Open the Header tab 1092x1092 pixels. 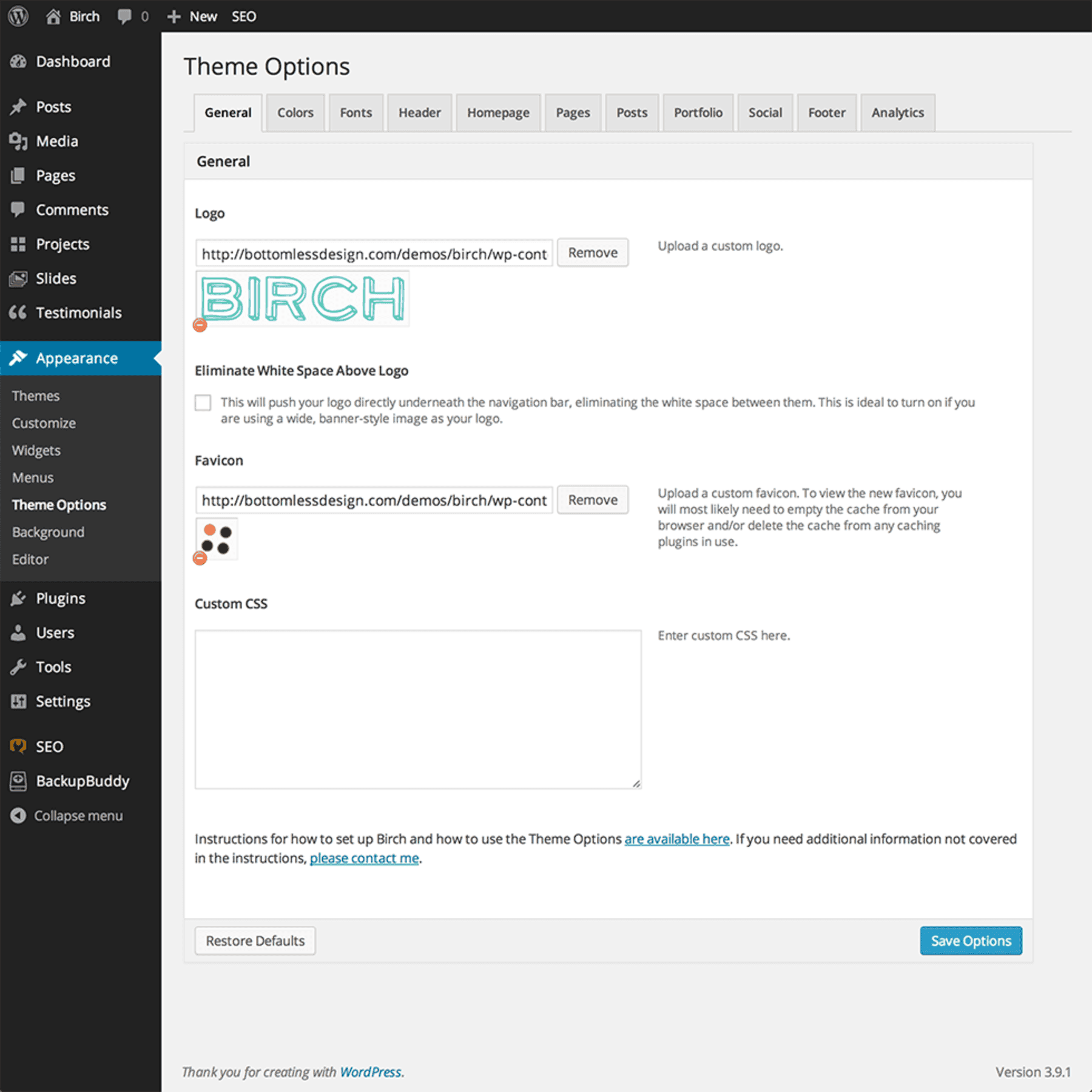coord(420,113)
